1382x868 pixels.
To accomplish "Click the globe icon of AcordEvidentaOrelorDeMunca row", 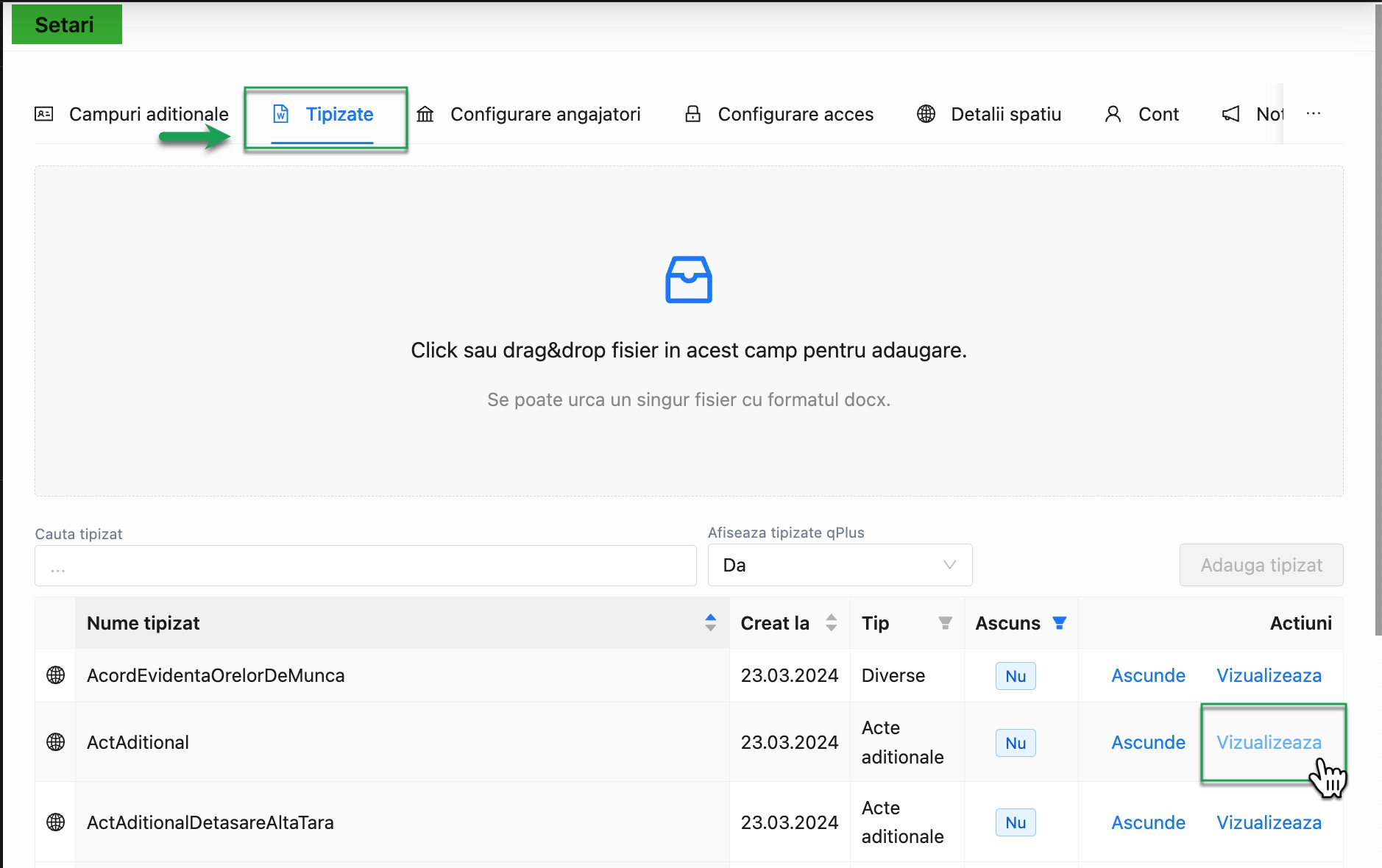I will [55, 675].
